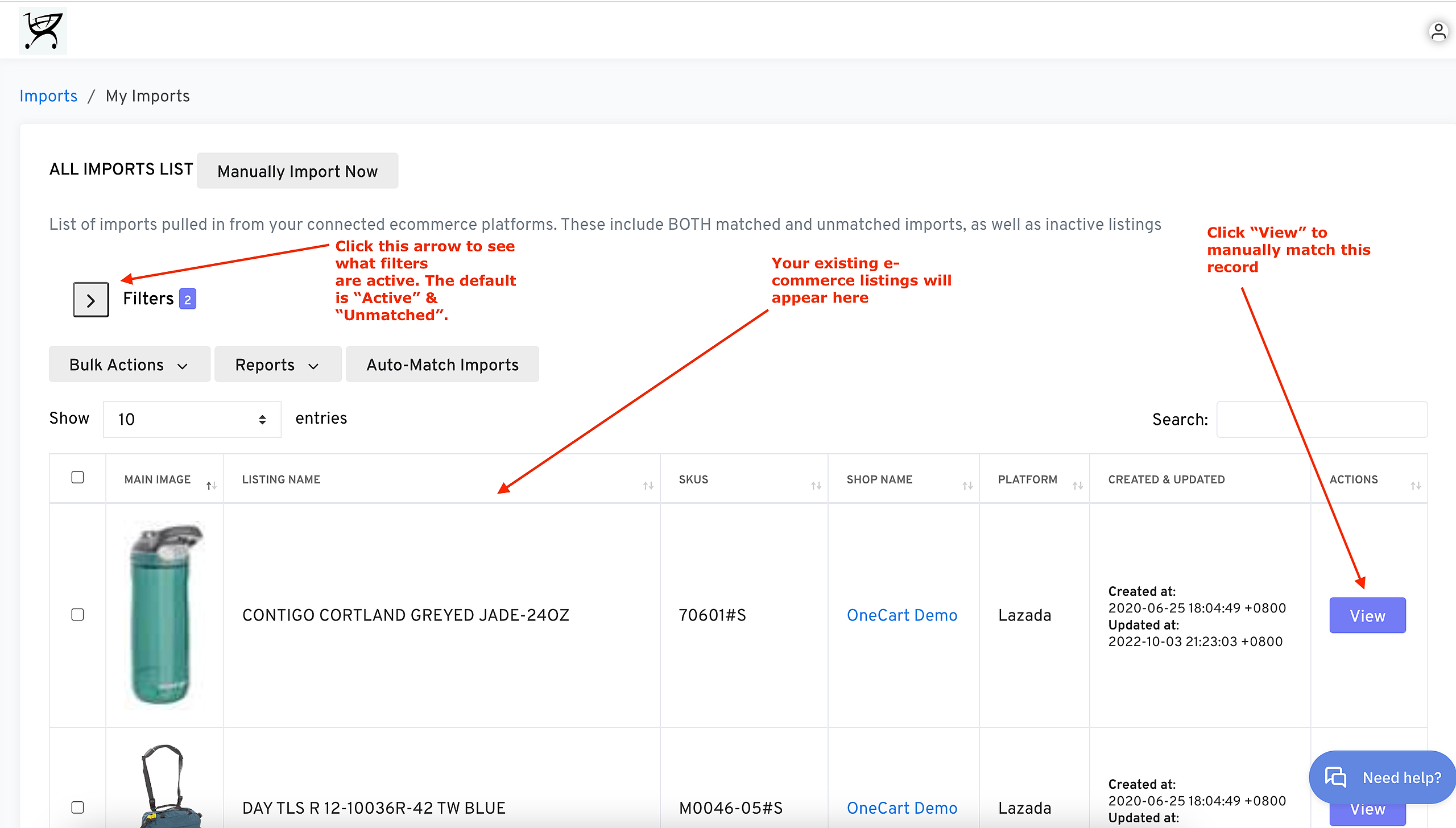Open the Show entries count selector

(x=192, y=420)
